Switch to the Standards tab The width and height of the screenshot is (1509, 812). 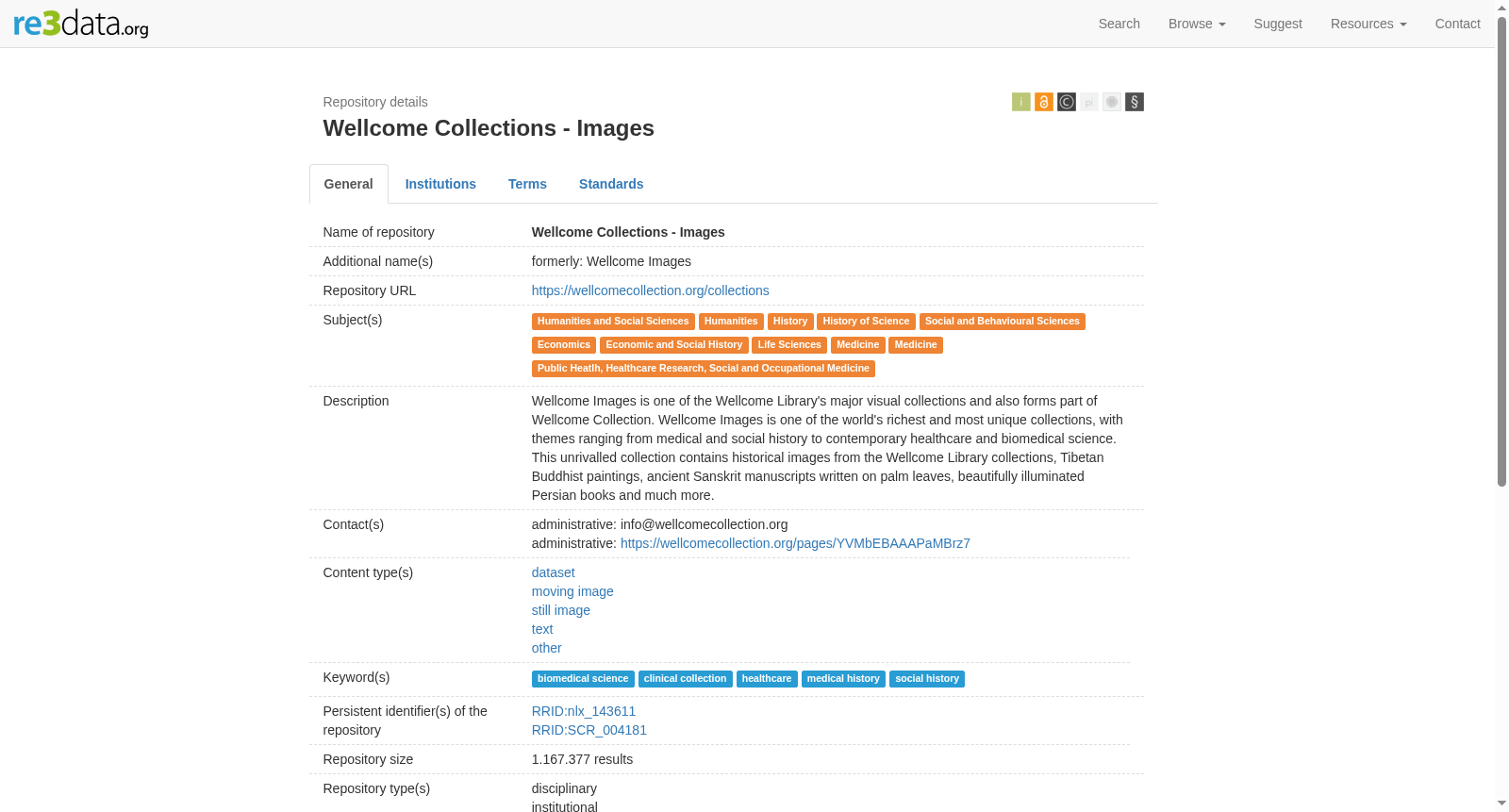[x=611, y=184]
